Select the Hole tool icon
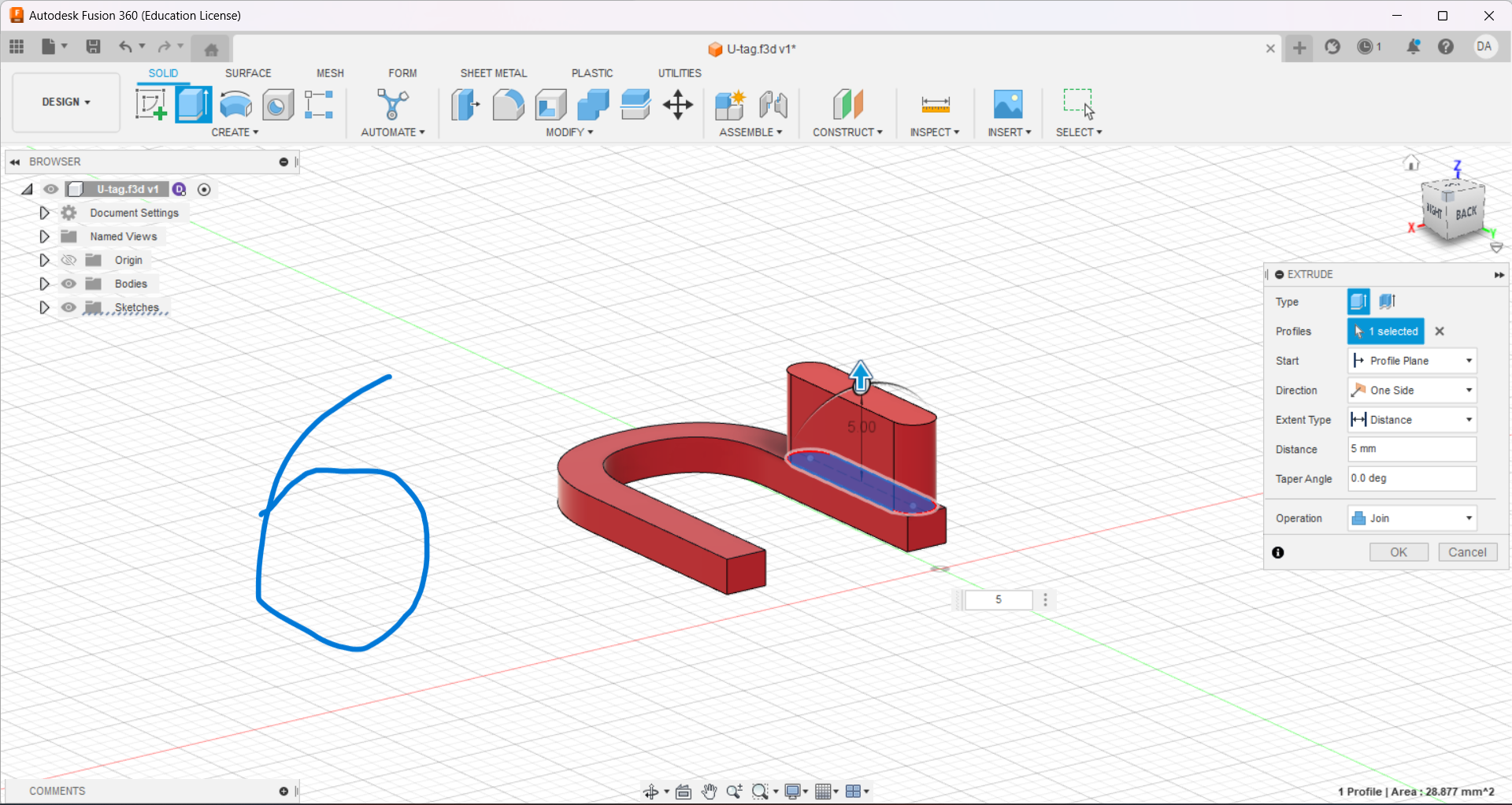1512x805 pixels. pyautogui.click(x=277, y=105)
